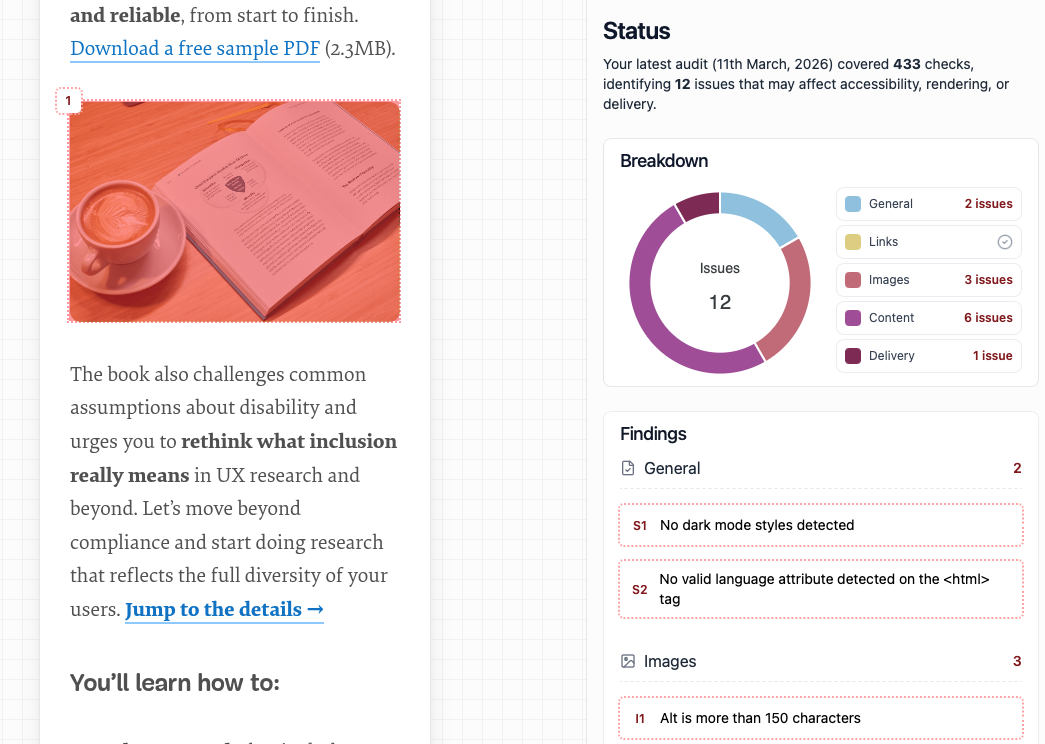Select the numbered "1" marker on the book photo
This screenshot has width=1045, height=744.
(68, 101)
